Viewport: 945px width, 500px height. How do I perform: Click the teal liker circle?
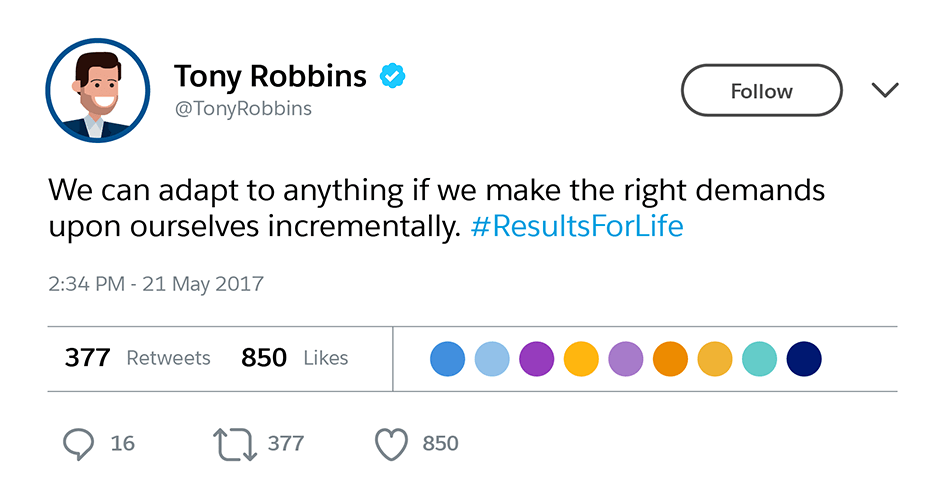[760, 358]
